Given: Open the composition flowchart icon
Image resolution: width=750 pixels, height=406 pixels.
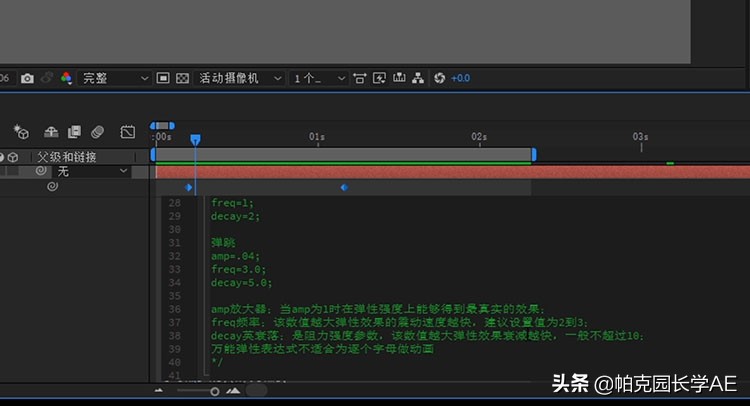Looking at the screenshot, I should coord(418,78).
